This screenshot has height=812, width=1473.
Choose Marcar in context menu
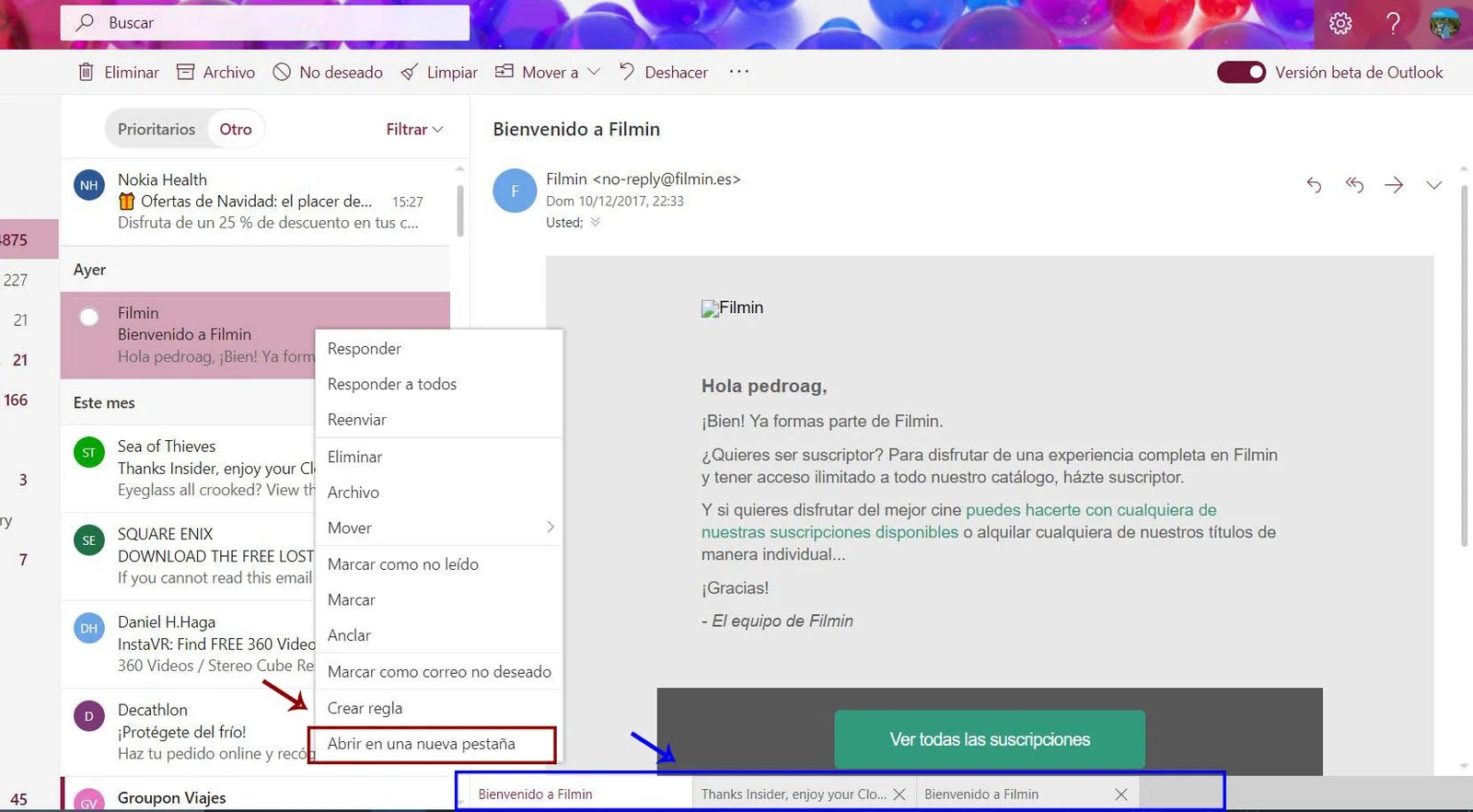tap(438, 600)
